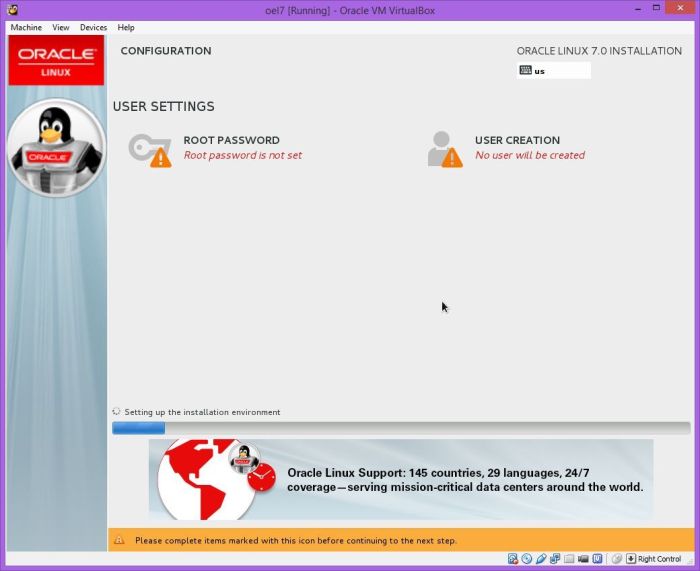Open the Root Password settings
Screen dimensions: 700x571
coord(231,141)
